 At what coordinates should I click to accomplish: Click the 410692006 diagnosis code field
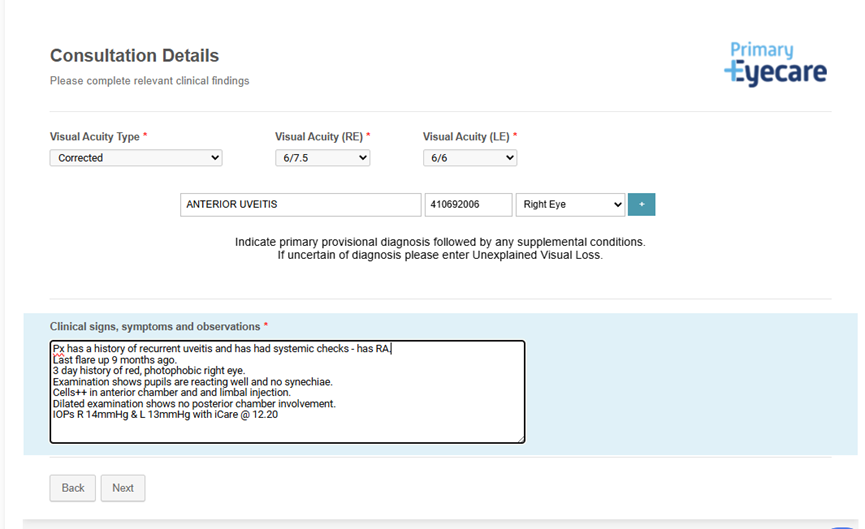(x=468, y=205)
